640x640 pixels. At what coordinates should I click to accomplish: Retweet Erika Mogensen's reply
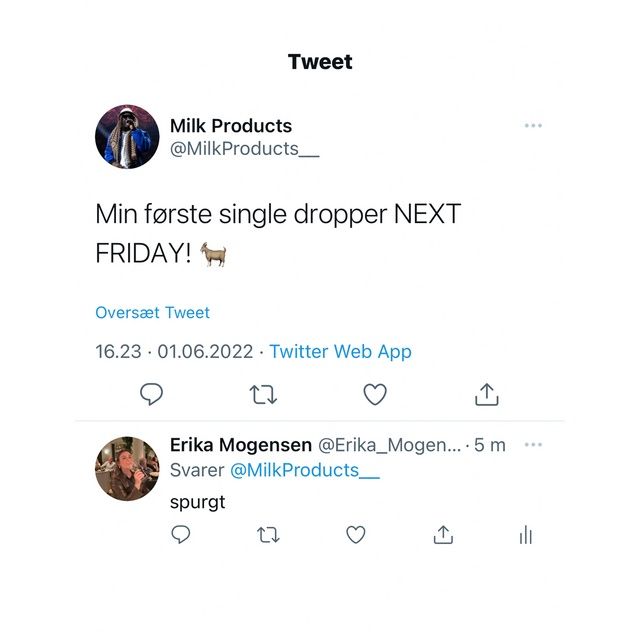pos(268,535)
